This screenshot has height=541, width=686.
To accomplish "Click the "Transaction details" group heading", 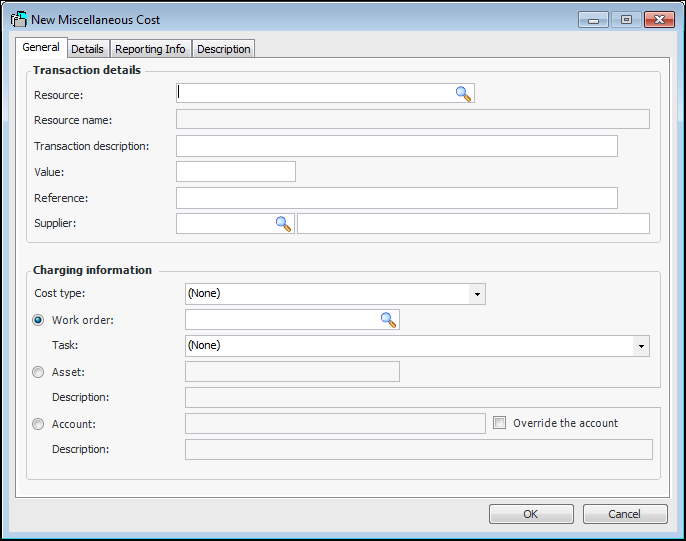I will click(87, 70).
